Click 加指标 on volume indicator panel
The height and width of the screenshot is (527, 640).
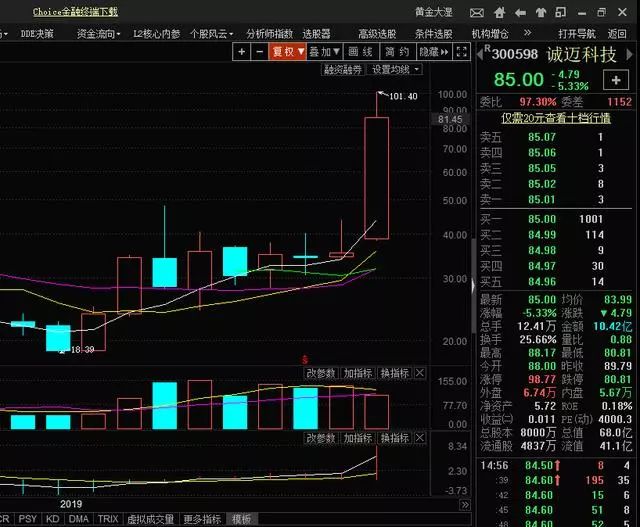[x=358, y=373]
